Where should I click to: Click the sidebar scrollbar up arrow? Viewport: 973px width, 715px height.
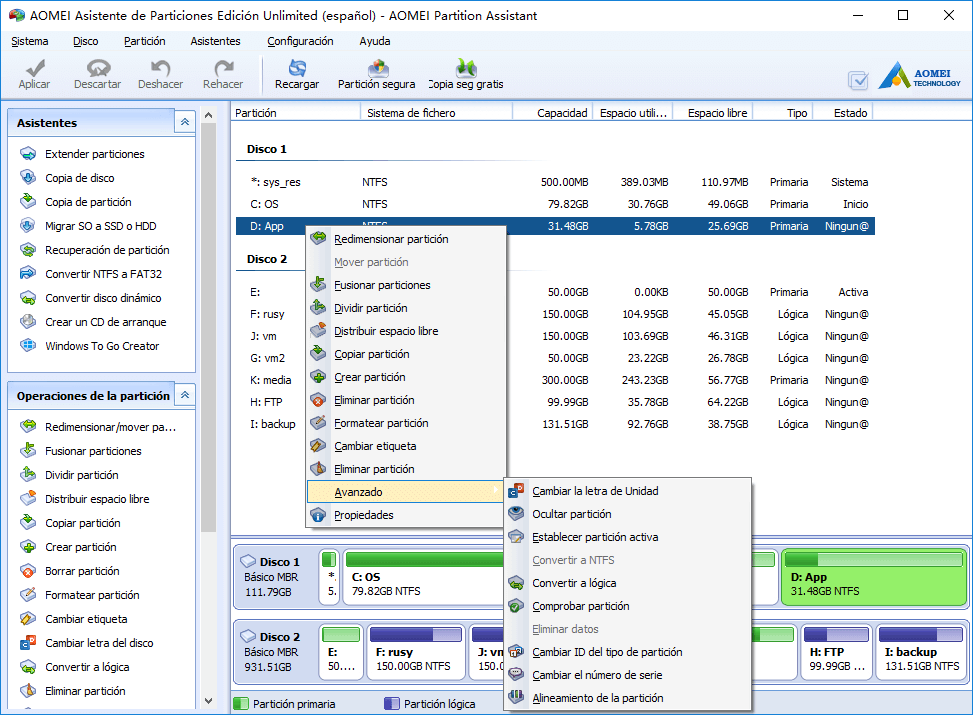208,115
